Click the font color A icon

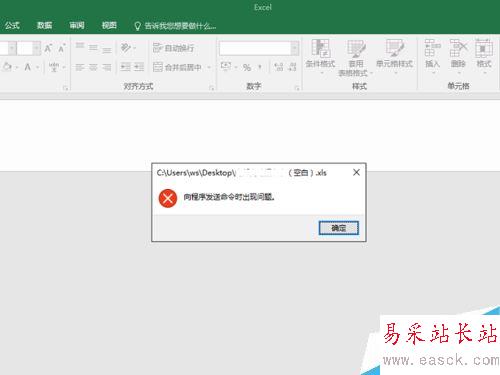point(28,67)
